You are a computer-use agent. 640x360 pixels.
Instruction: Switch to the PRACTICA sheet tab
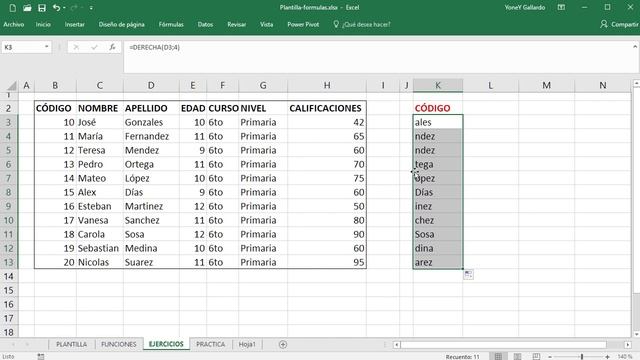pyautogui.click(x=211, y=344)
